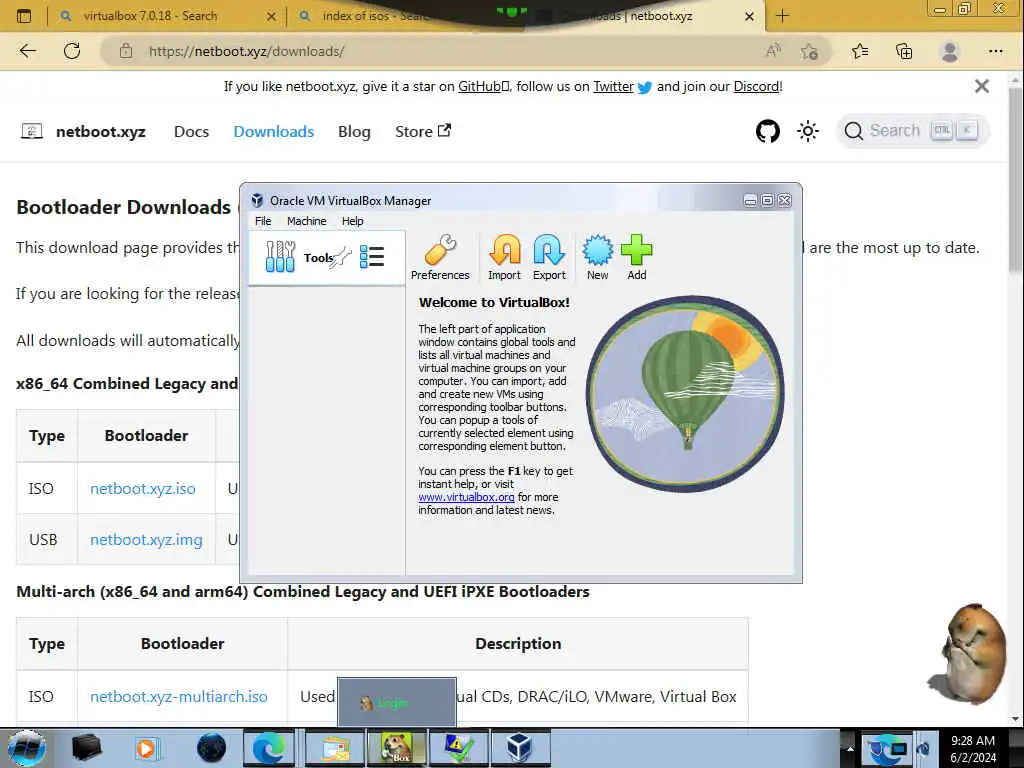
Task: Toggle dark/light mode sun icon
Action: pyautogui.click(x=808, y=131)
